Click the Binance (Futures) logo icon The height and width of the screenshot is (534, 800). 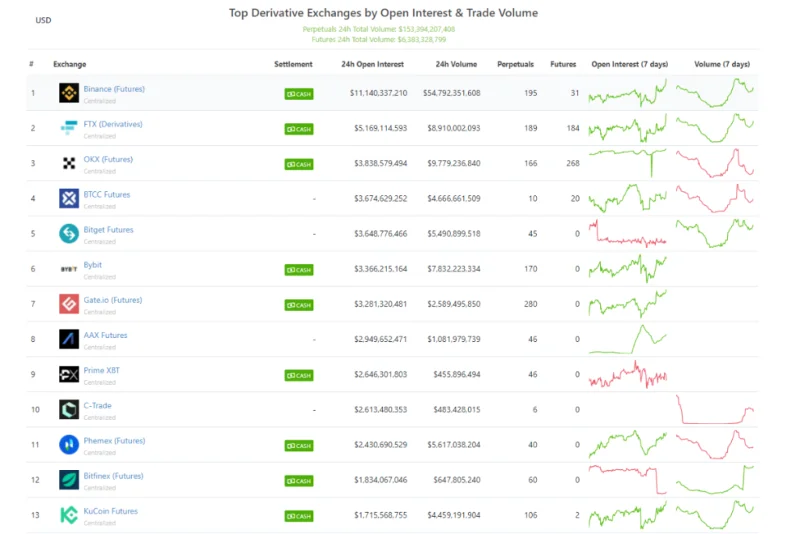coord(69,93)
